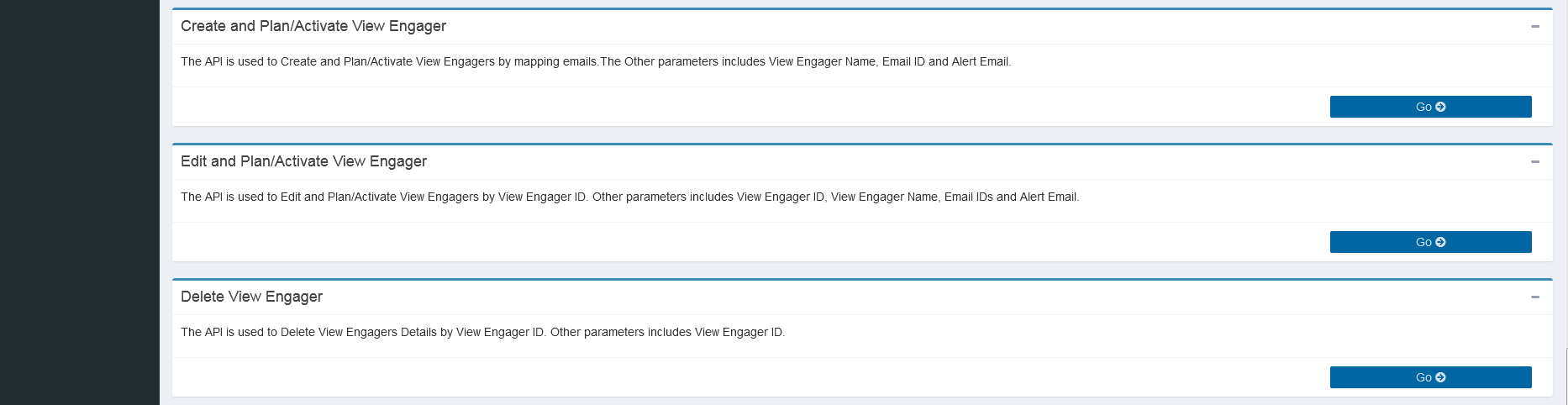The image size is (1568, 405).
Task: Click the Delete View Engagers Details description text
Action: [482, 332]
